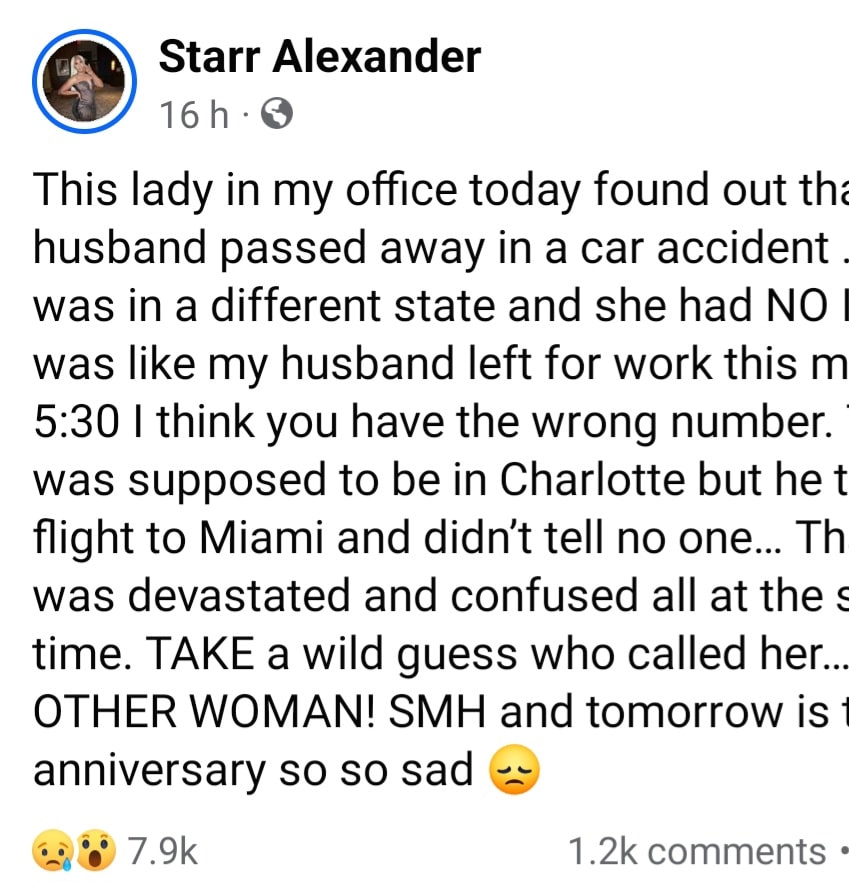Open Starr Alexander's profile picture
The height and width of the screenshot is (882, 849).
84,80
